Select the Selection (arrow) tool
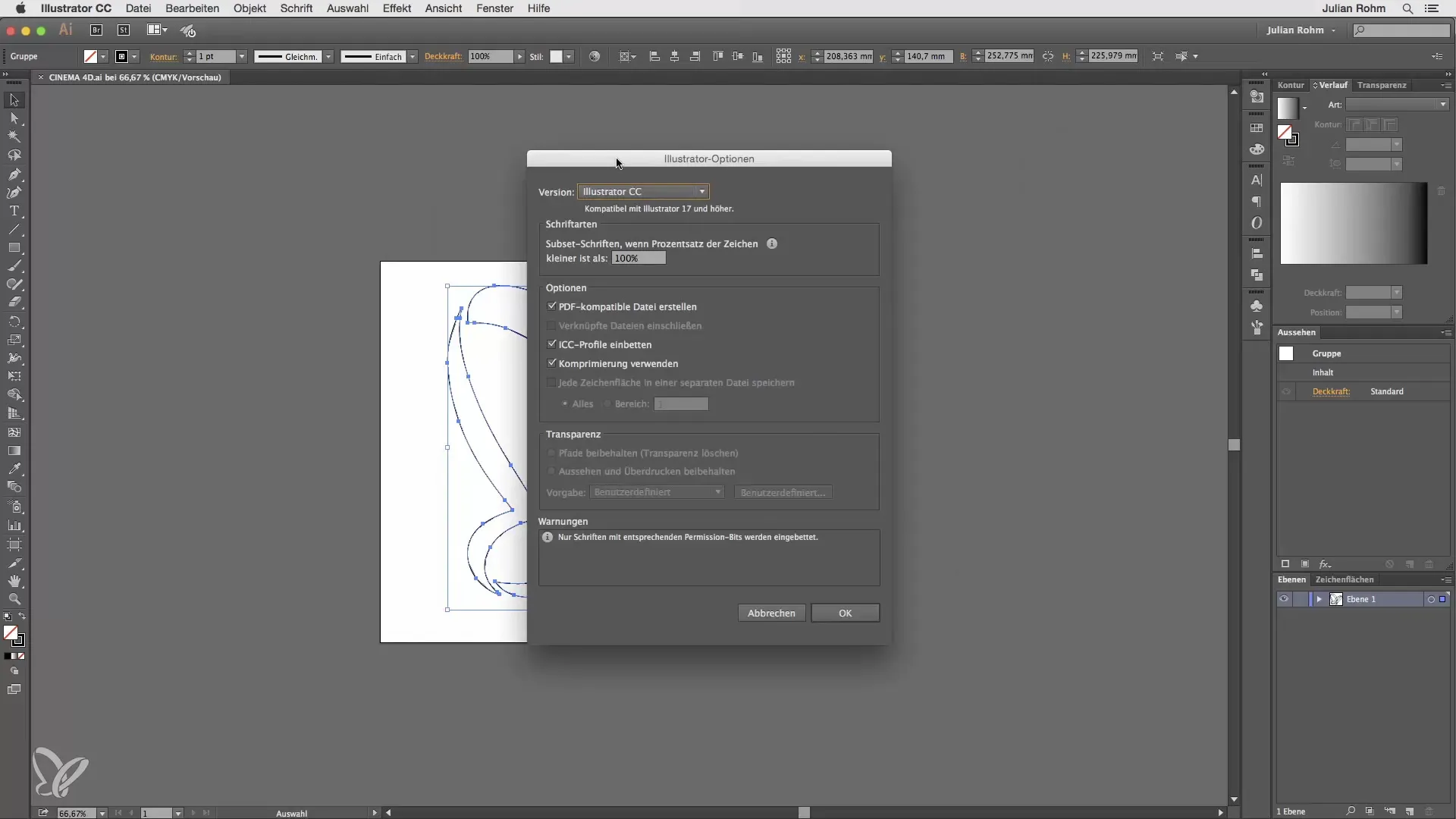This screenshot has width=1456, height=819. point(14,100)
